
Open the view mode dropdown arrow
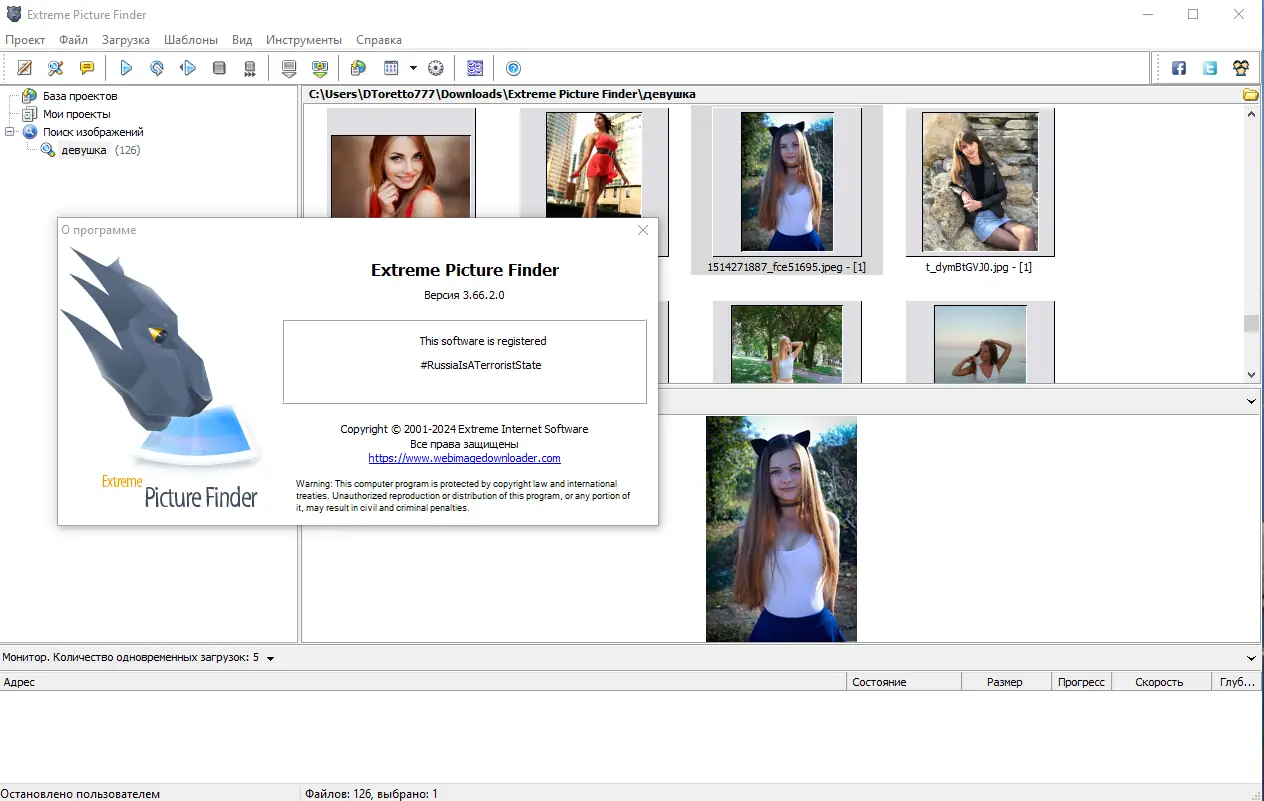(413, 68)
